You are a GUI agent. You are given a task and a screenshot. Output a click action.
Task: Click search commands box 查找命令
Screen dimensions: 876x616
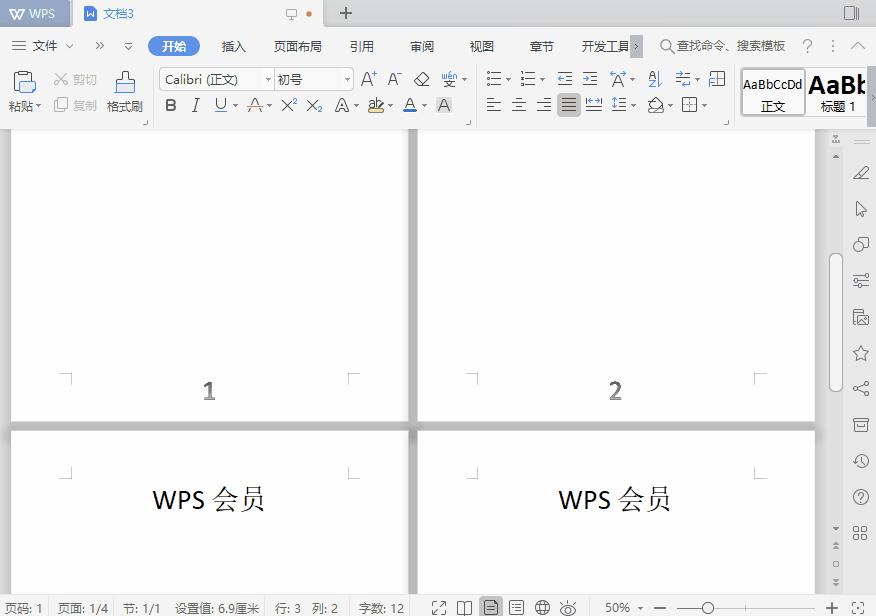722,46
